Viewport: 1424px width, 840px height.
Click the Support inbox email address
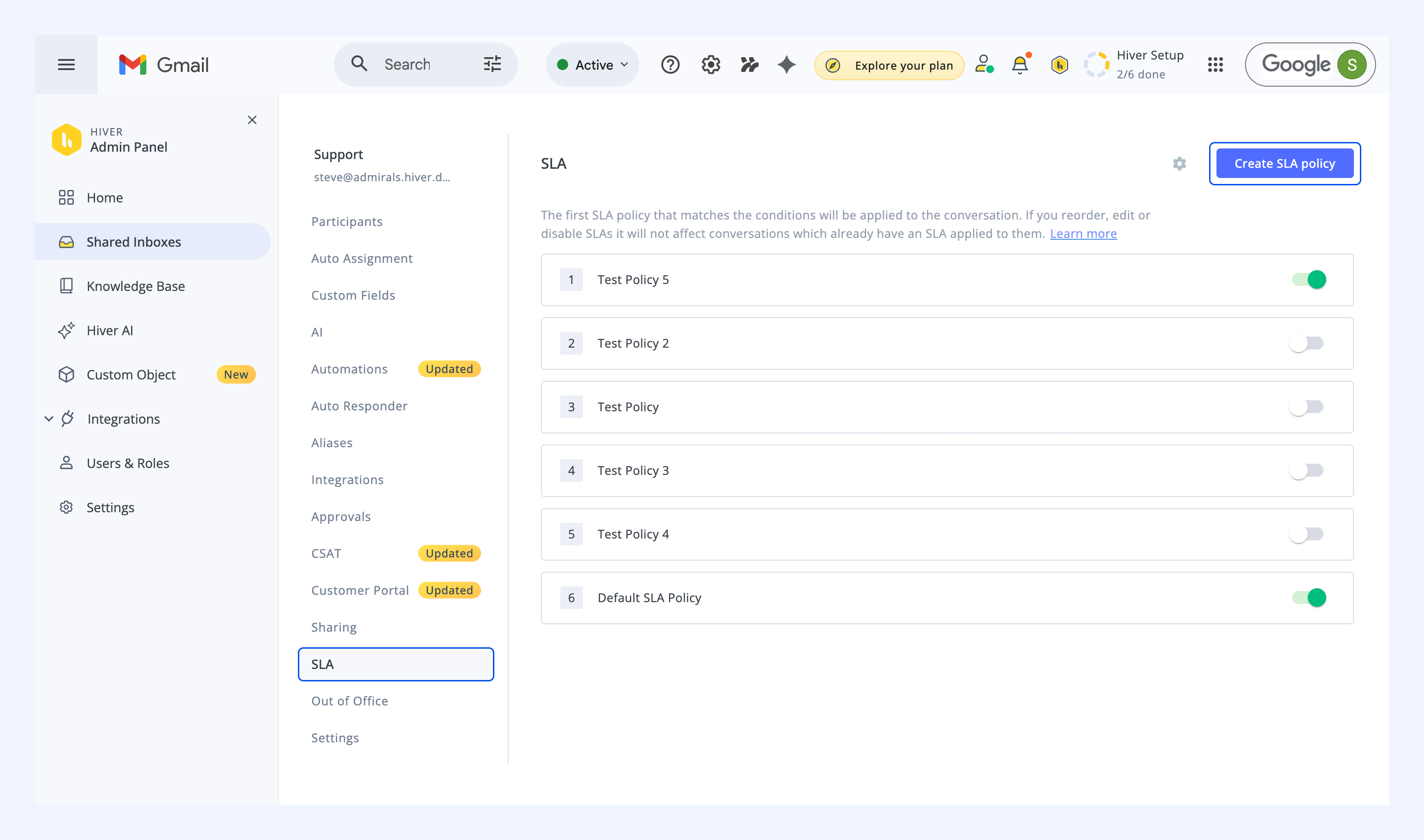pyautogui.click(x=382, y=177)
